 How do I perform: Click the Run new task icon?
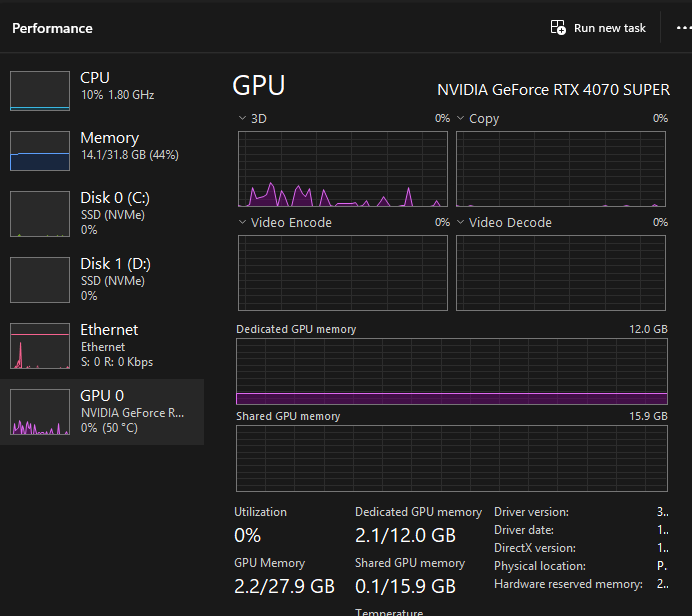(558, 28)
